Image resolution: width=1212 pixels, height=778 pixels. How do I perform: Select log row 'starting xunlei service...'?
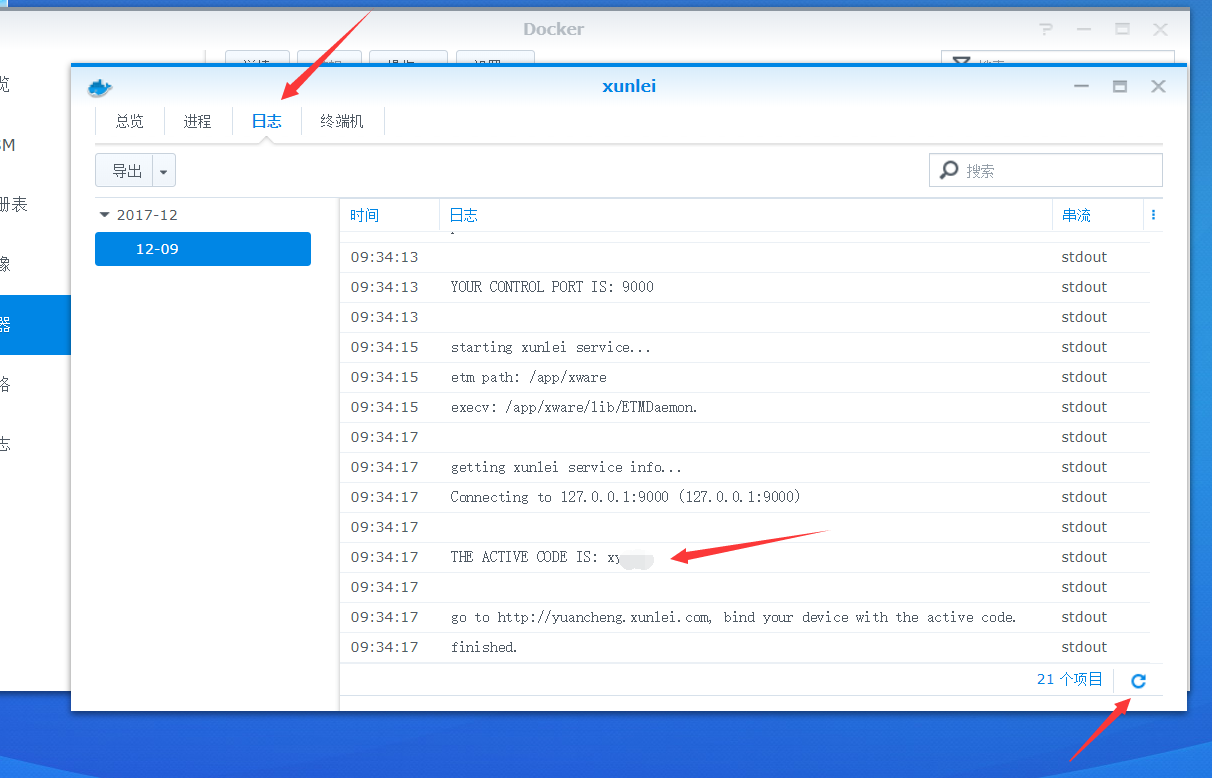745,347
